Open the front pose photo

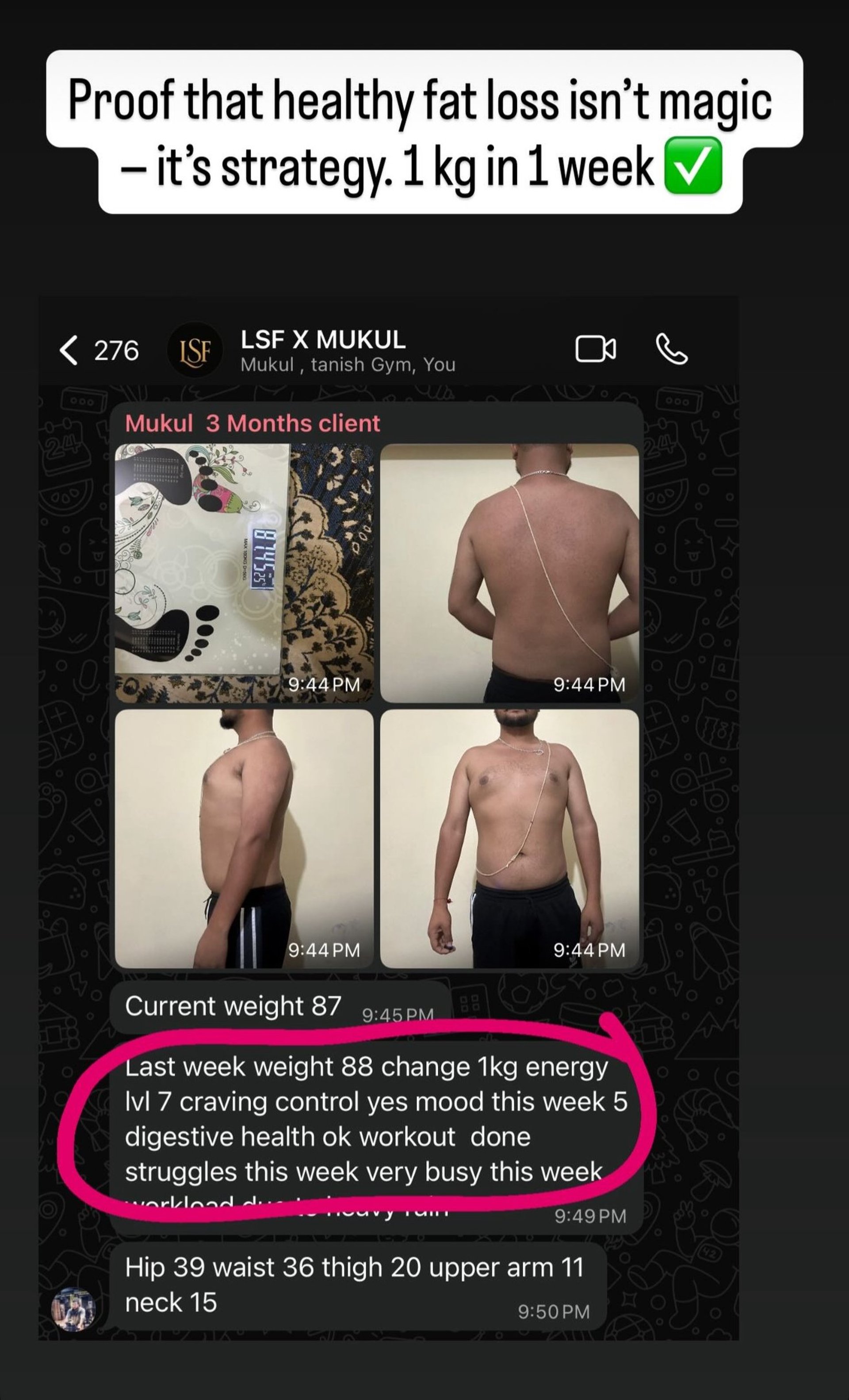[509, 838]
